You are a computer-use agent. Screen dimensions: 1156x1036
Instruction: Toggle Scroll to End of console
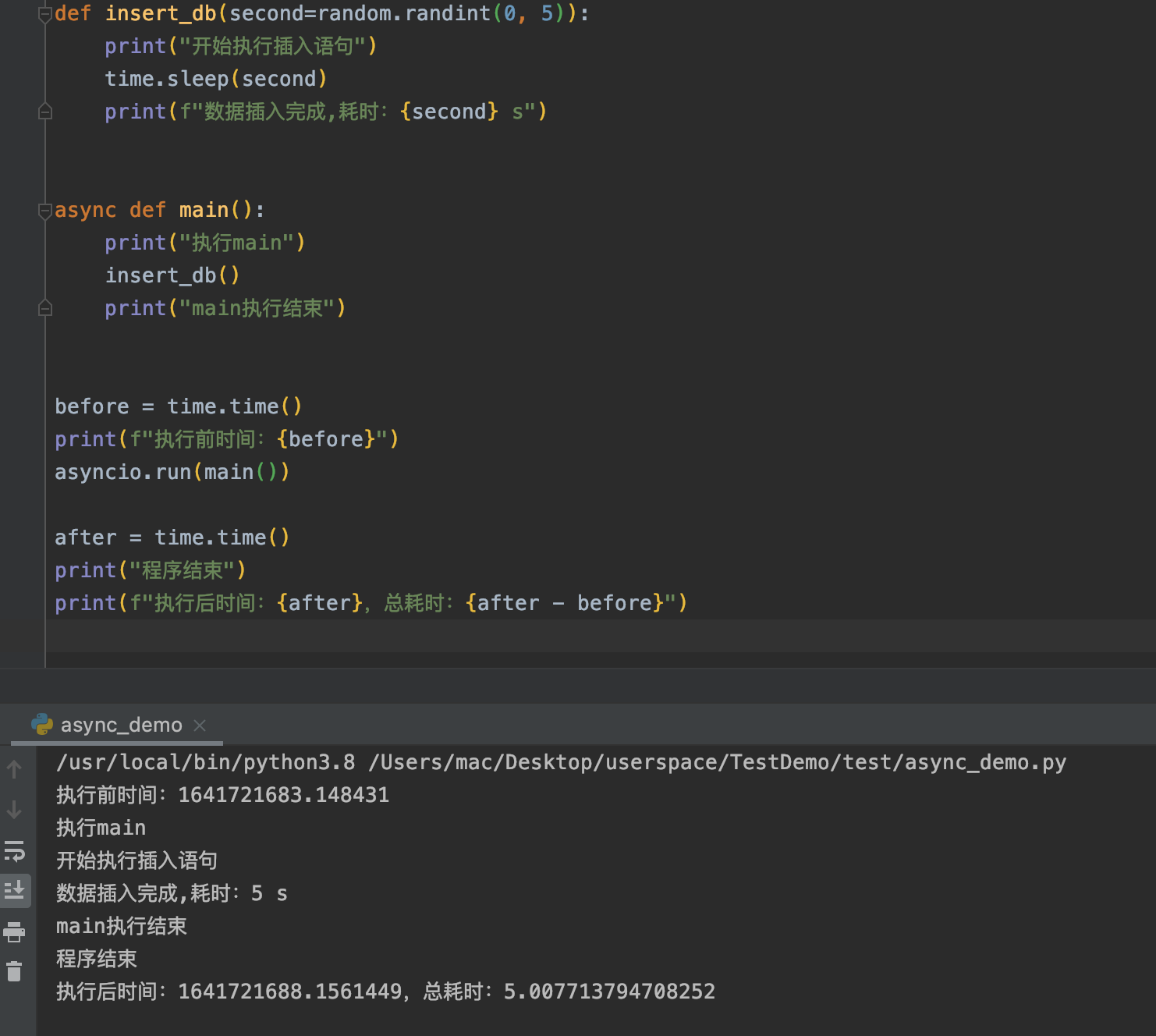[x=15, y=890]
